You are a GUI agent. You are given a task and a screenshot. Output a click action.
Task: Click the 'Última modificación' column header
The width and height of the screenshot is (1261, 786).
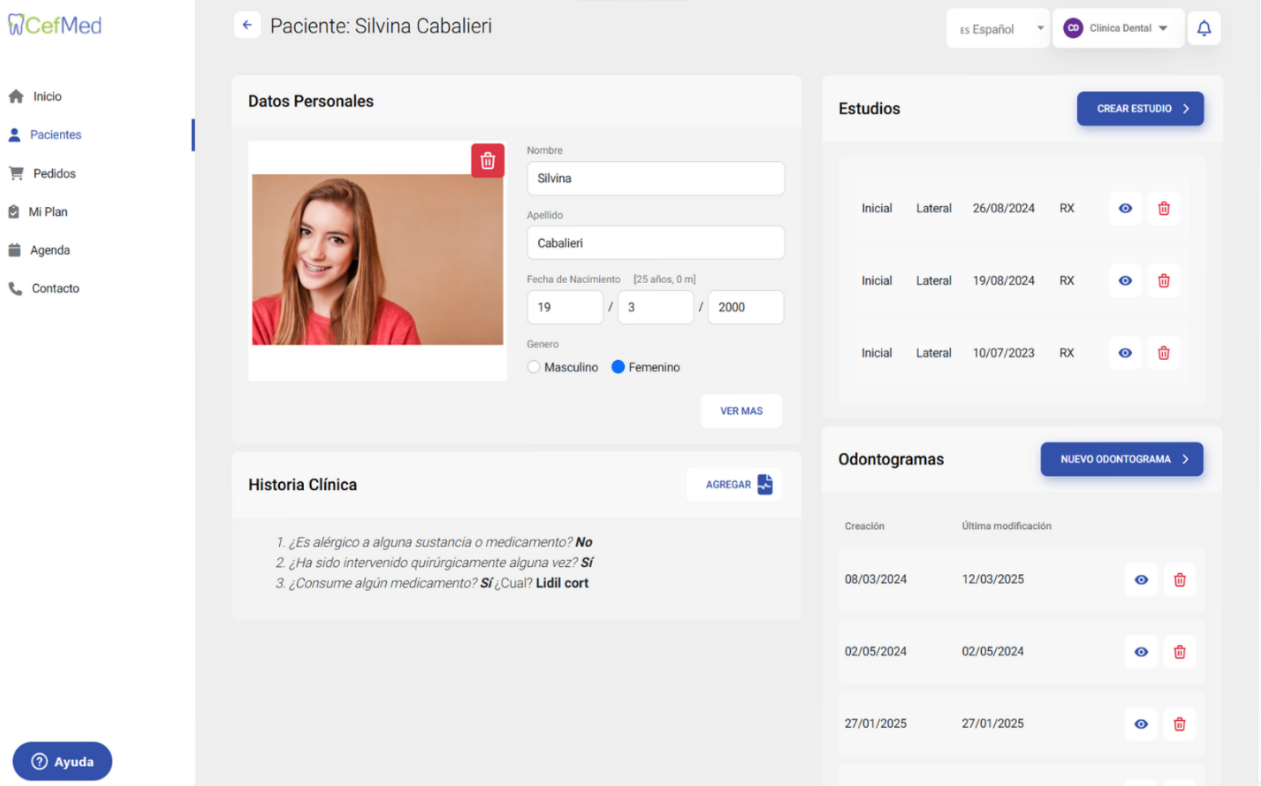(x=1006, y=526)
